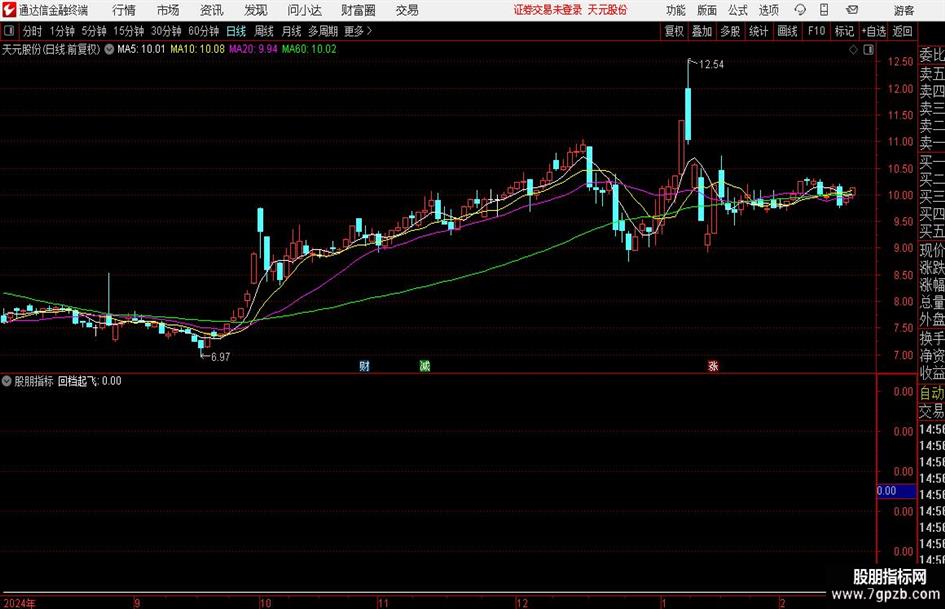Click the 6.97 low price label
Image resolution: width=945 pixels, height=609 pixels.
[221, 357]
